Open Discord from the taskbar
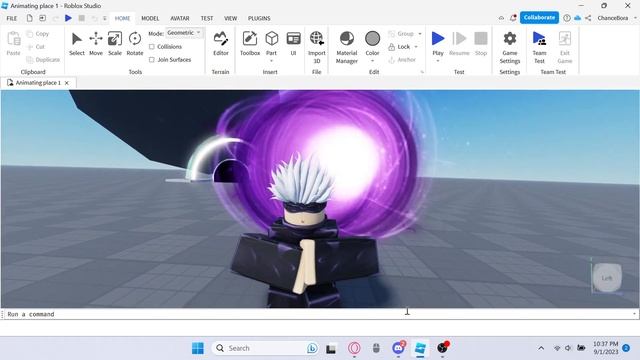This screenshot has height=360, width=640. click(398, 348)
